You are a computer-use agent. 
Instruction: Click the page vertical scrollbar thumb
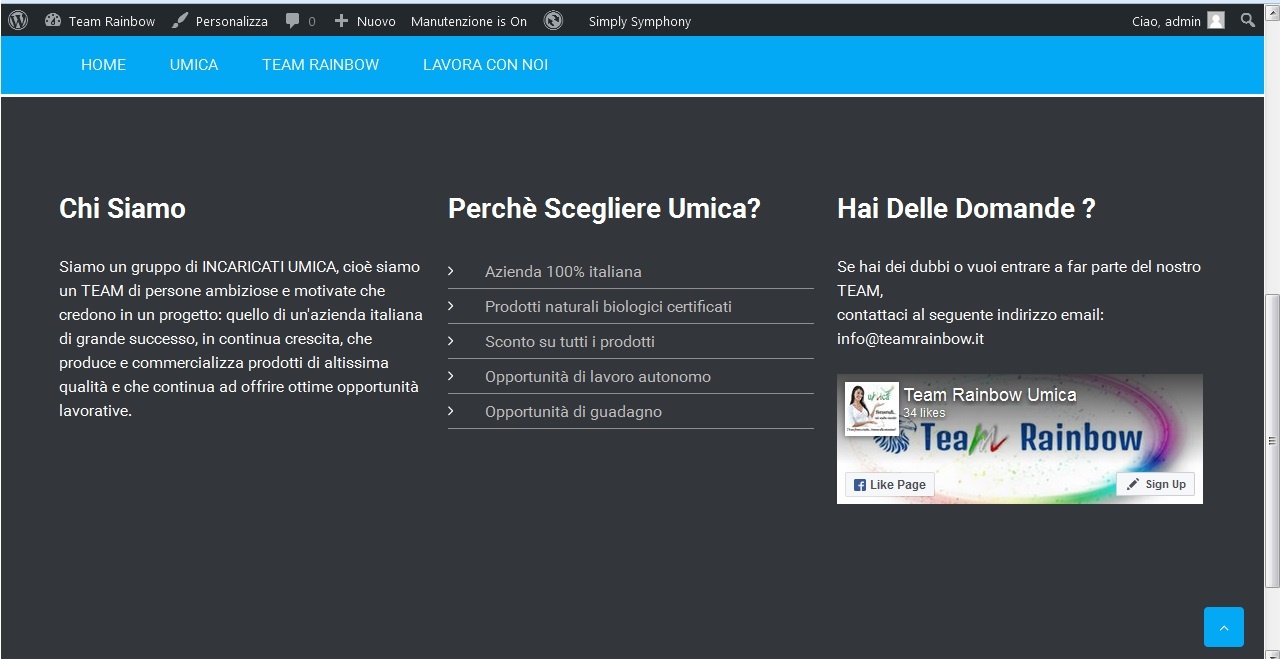[x=1272, y=440]
